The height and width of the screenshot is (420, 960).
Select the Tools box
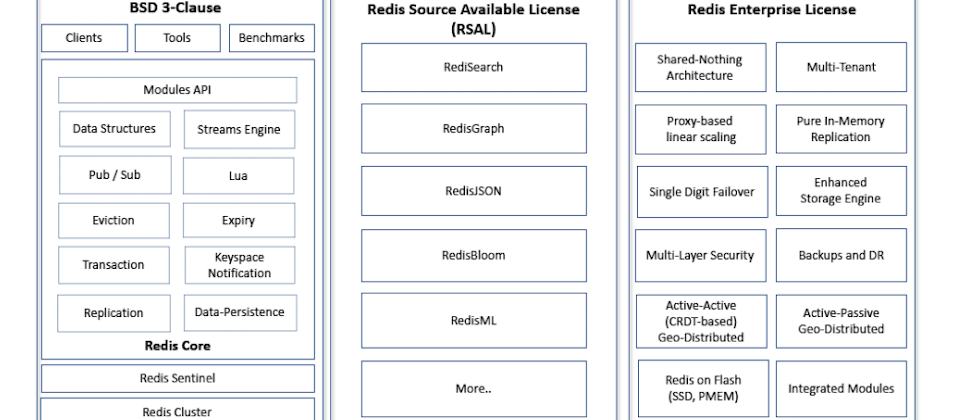pos(178,38)
